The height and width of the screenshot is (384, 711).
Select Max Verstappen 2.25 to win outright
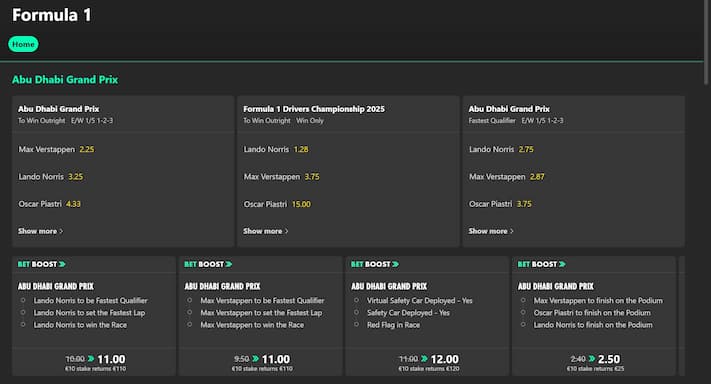pyautogui.click(x=56, y=149)
